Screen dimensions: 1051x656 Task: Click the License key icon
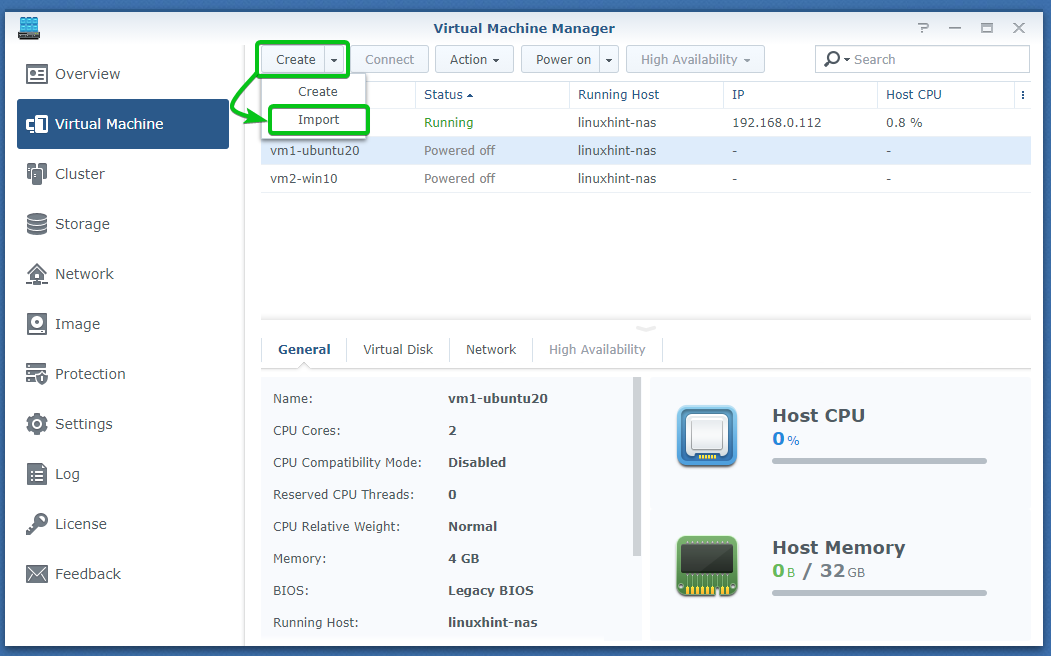[37, 524]
